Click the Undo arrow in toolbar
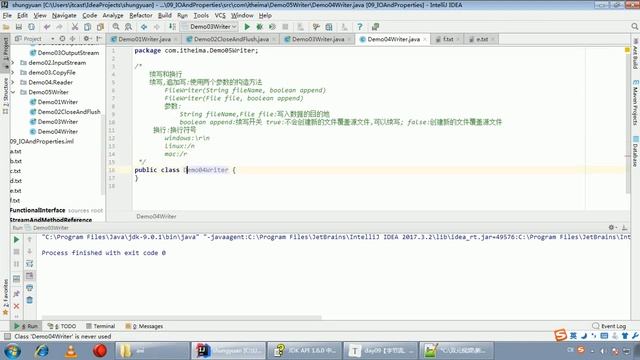Viewport: 640px width, 360px height. click(47, 27)
